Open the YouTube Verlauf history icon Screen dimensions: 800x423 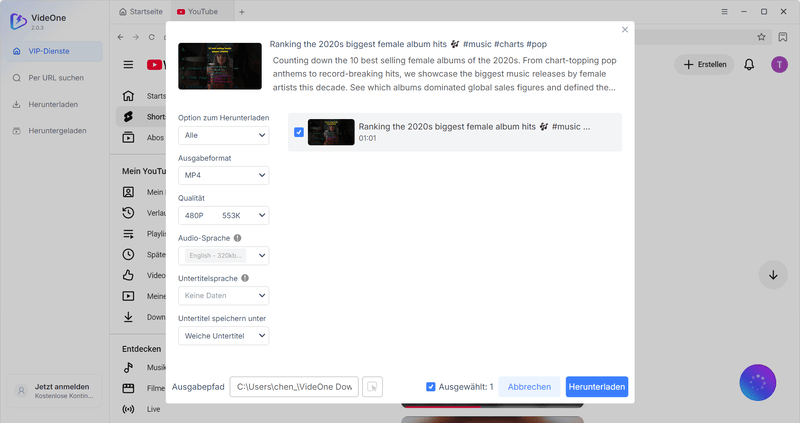tap(128, 213)
